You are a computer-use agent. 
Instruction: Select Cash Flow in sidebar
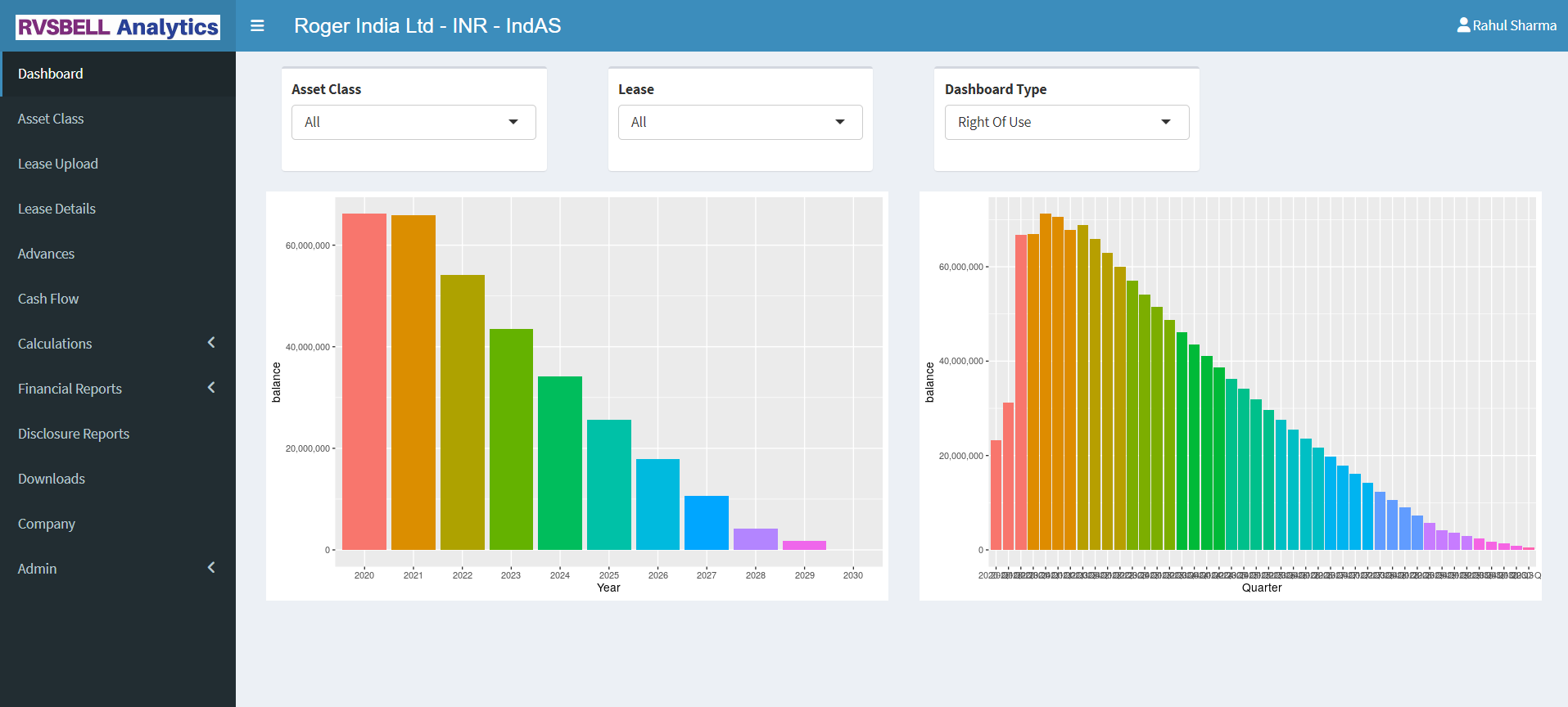click(x=48, y=299)
